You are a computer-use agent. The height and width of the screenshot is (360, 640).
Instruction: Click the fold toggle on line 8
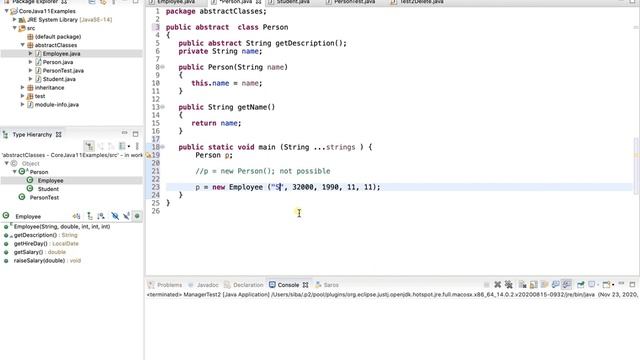click(x=162, y=67)
